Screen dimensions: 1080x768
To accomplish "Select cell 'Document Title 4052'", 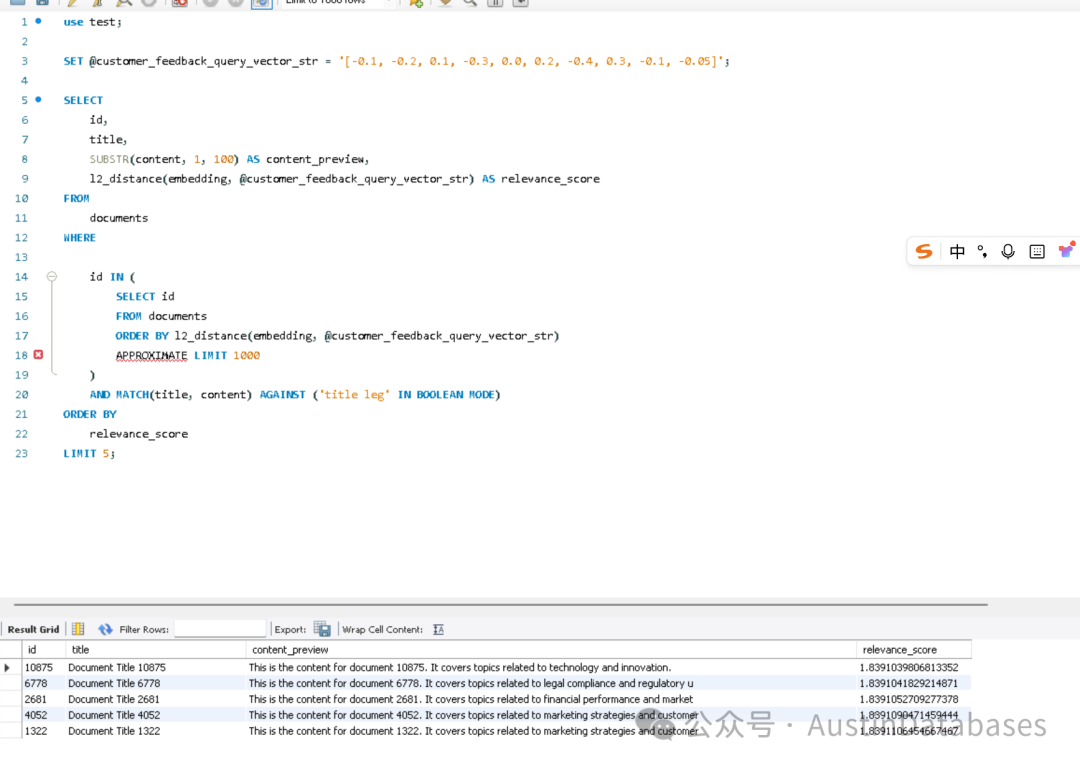I will pos(156,715).
